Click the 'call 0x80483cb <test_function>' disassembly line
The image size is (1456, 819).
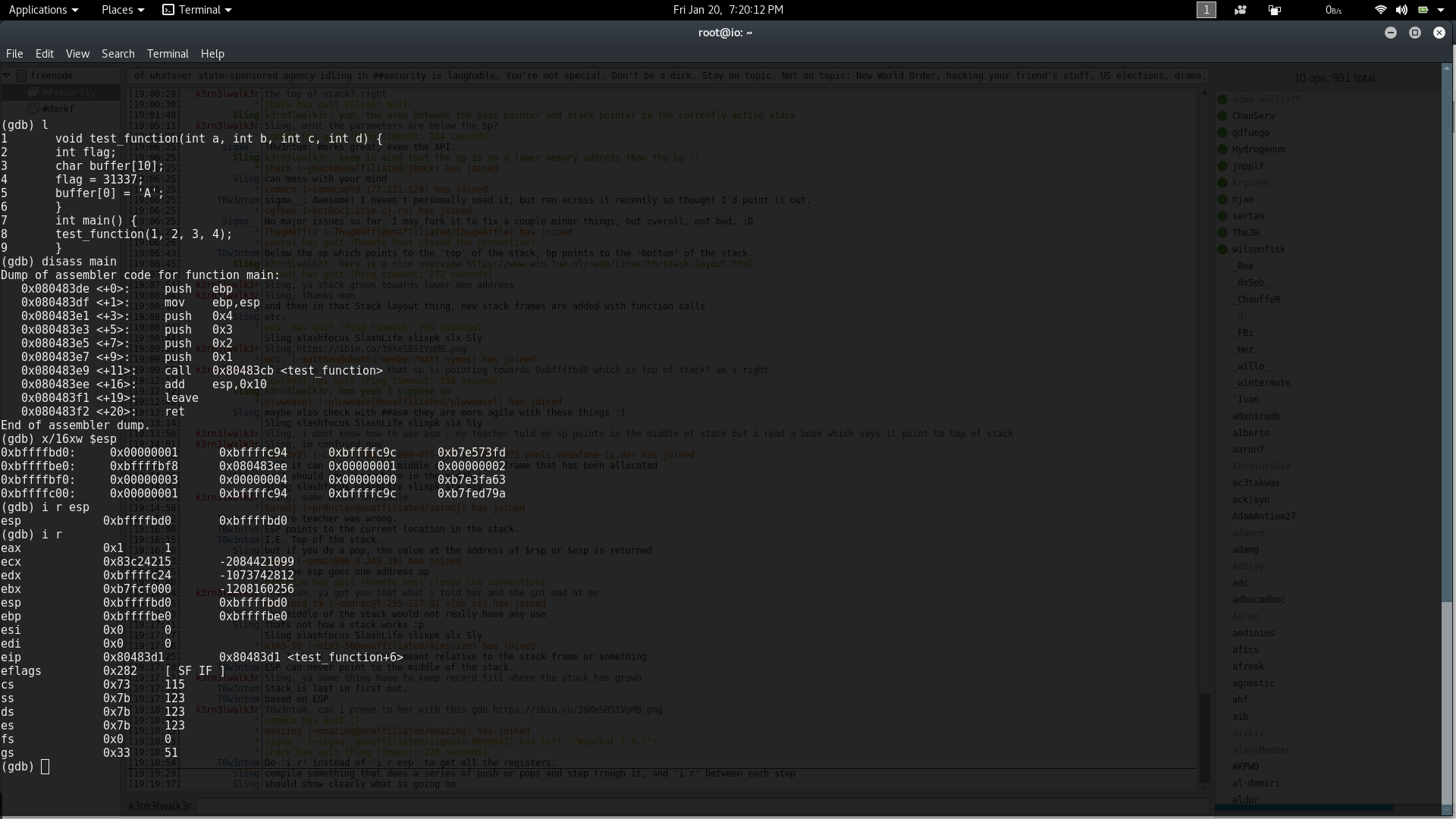click(x=202, y=371)
